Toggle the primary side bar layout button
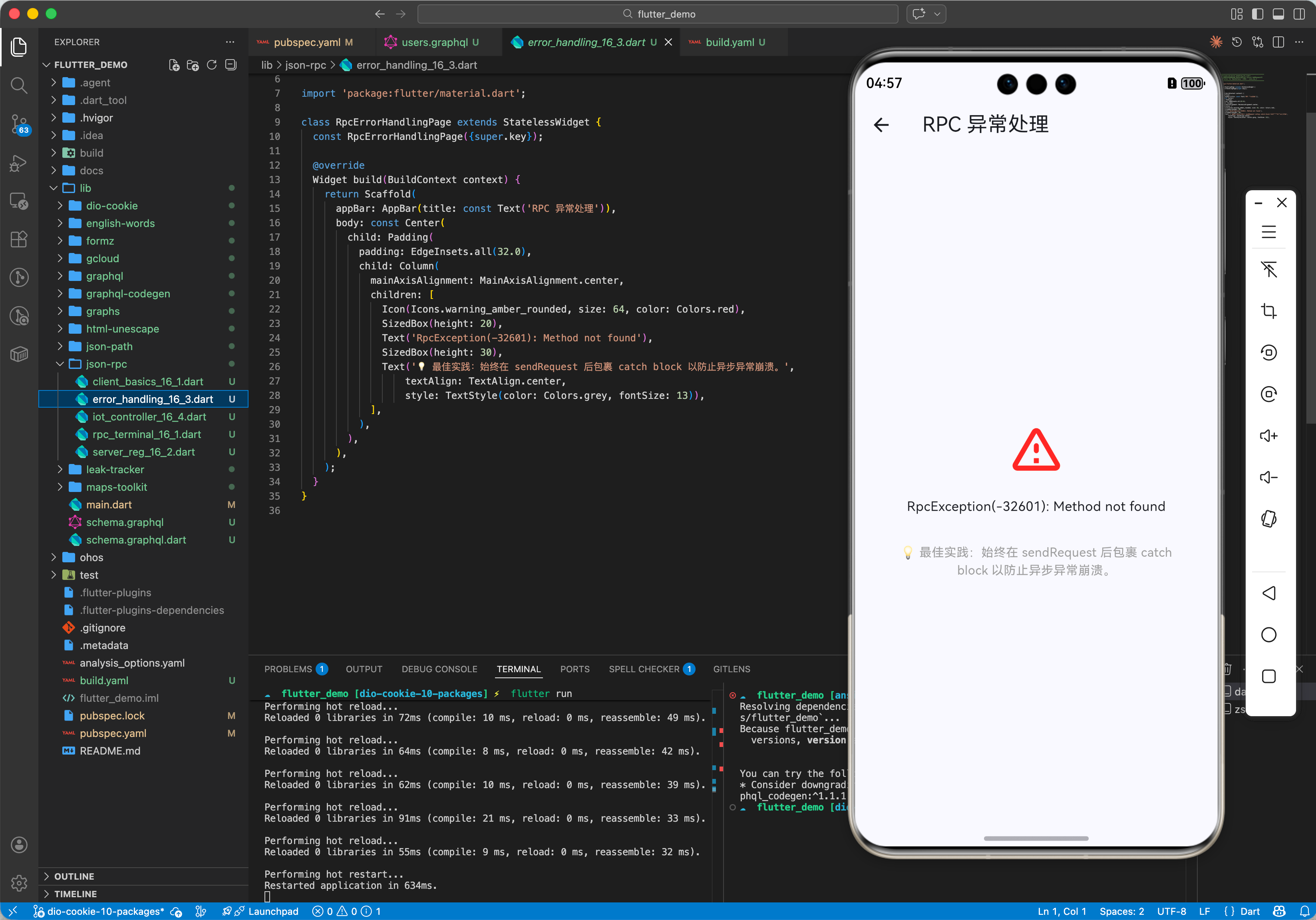Image resolution: width=1316 pixels, height=920 pixels. [1257, 14]
